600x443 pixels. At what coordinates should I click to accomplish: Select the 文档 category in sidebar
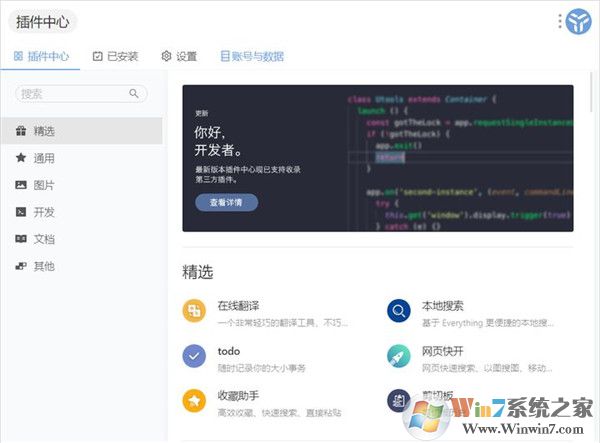pyautogui.click(x=81, y=239)
